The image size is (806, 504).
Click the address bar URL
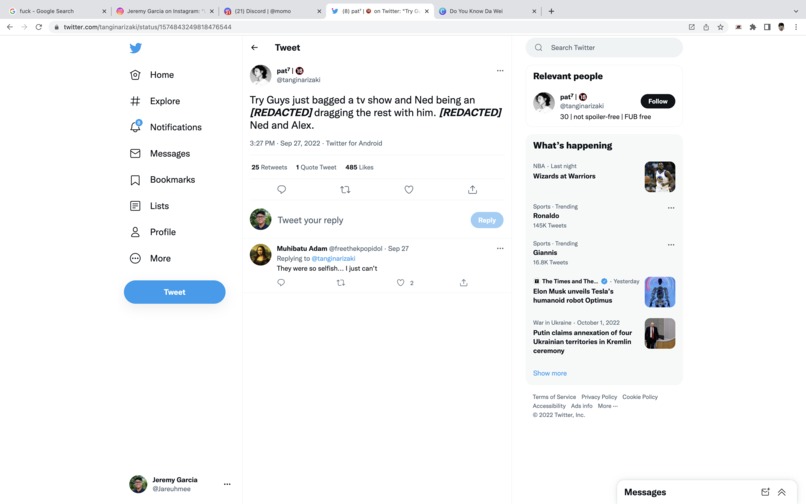tap(148, 27)
